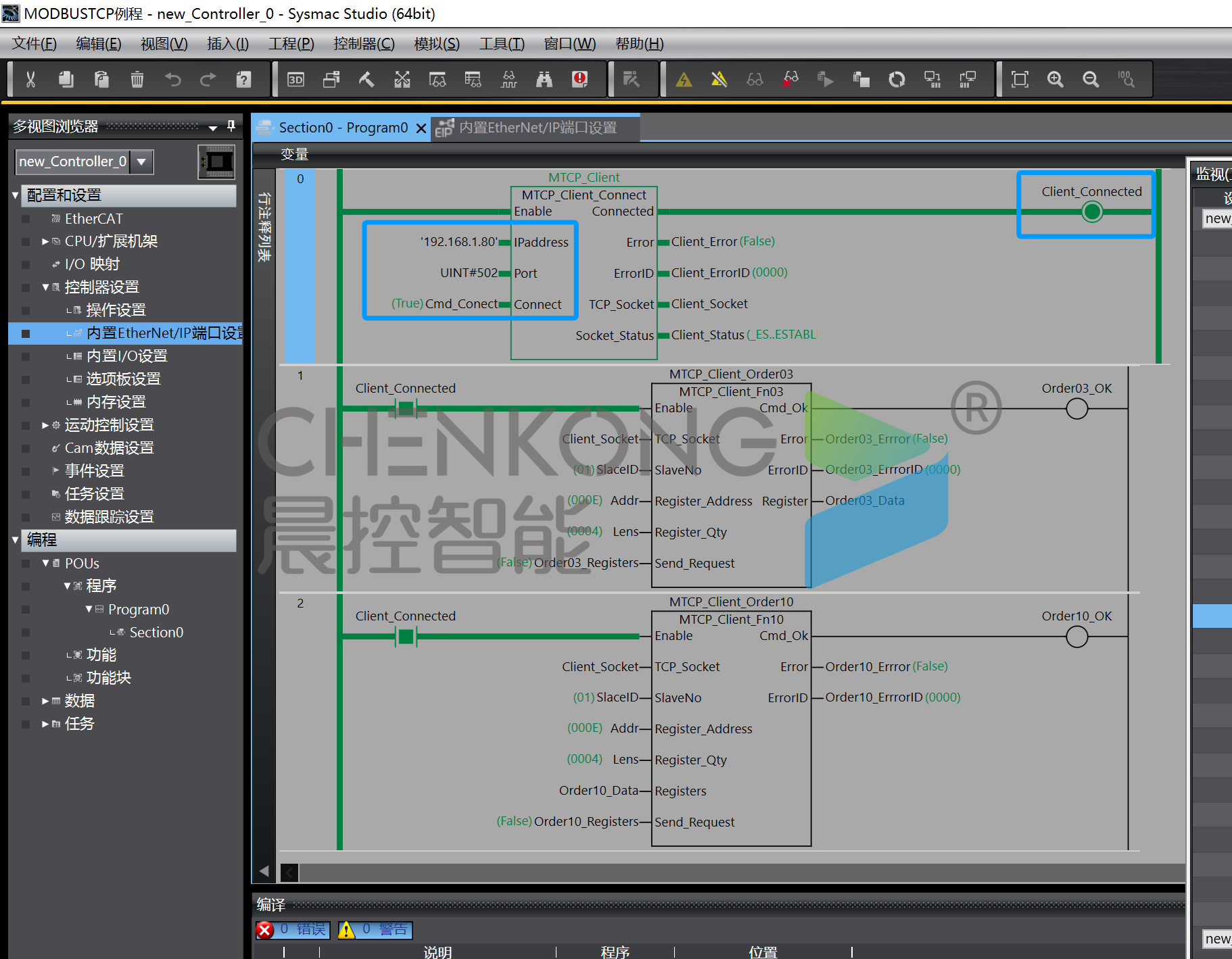Select 功能块 in the tree

click(109, 678)
